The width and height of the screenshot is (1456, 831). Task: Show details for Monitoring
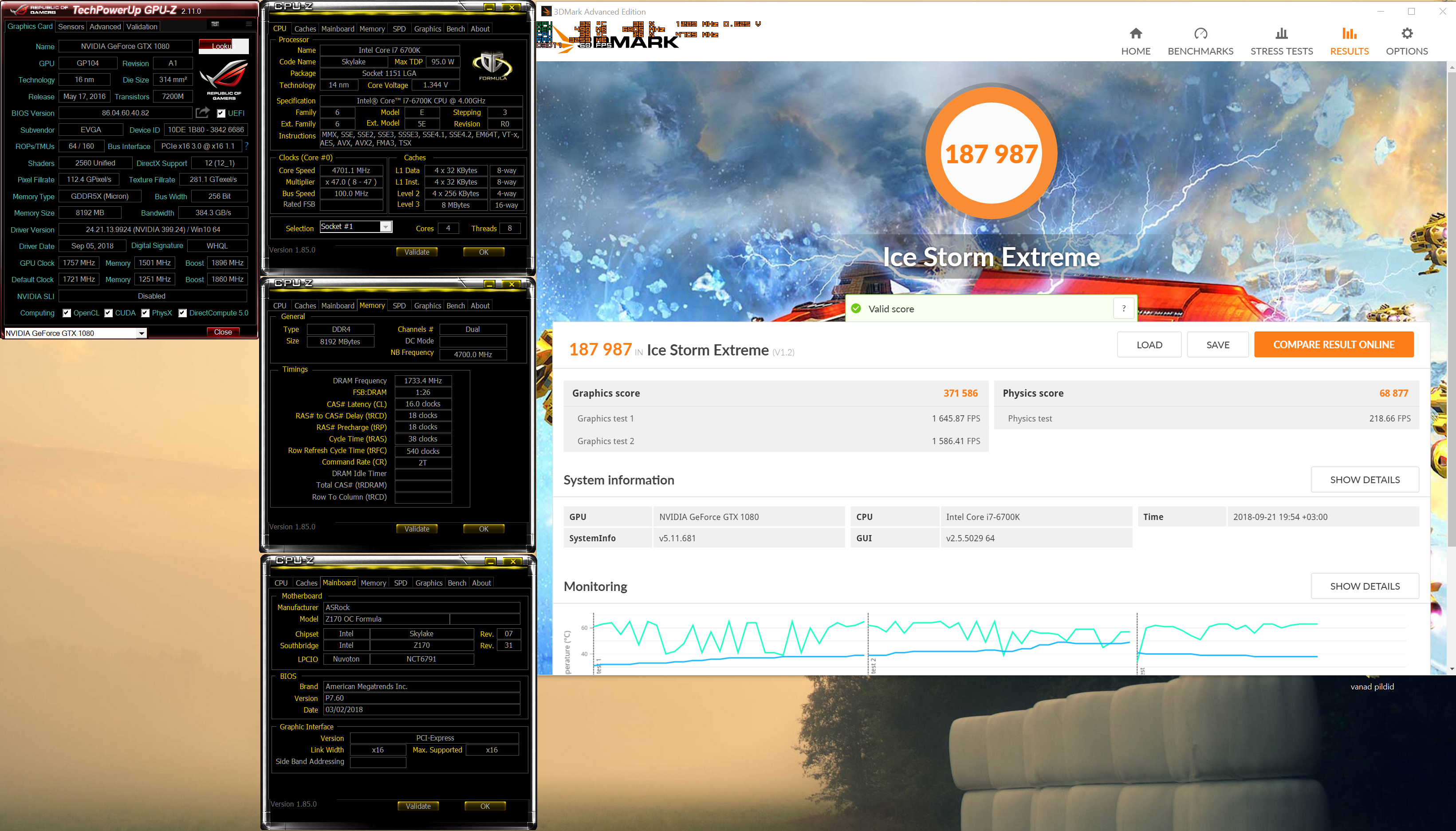pyautogui.click(x=1365, y=586)
